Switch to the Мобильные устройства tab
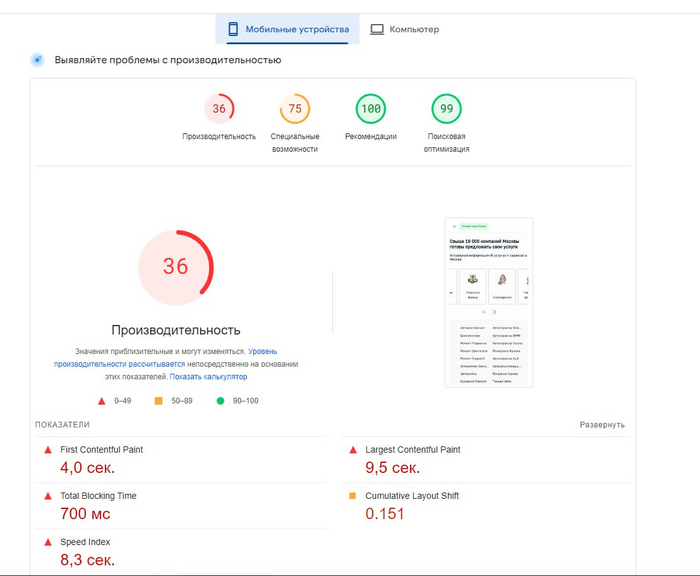Image resolution: width=700 pixels, height=576 pixels. pos(288,29)
